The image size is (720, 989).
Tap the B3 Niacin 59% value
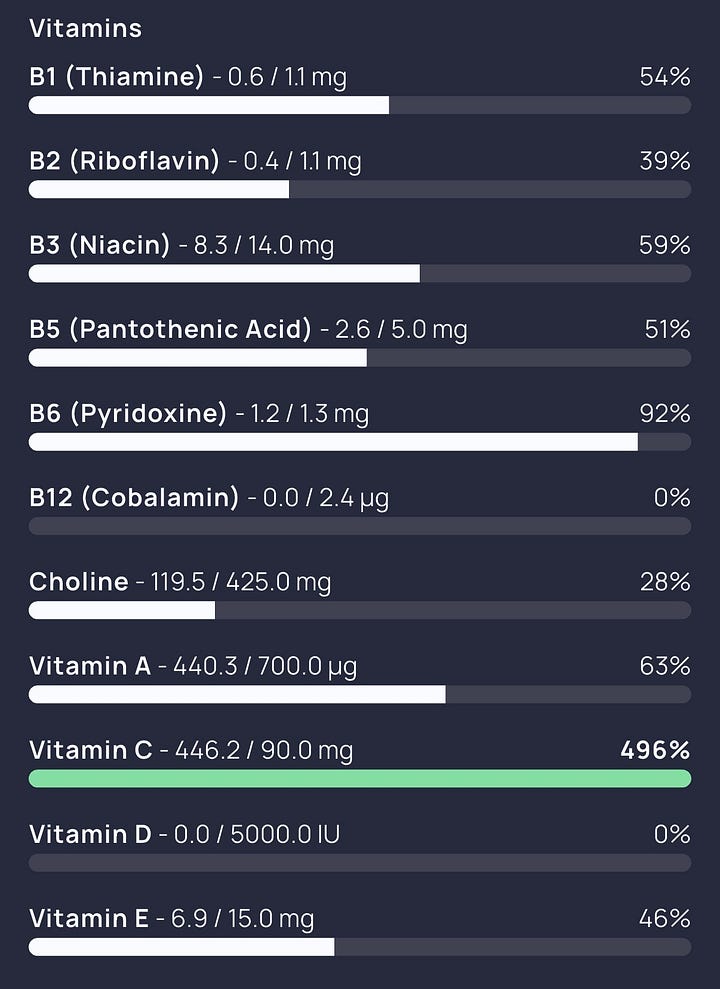[665, 245]
